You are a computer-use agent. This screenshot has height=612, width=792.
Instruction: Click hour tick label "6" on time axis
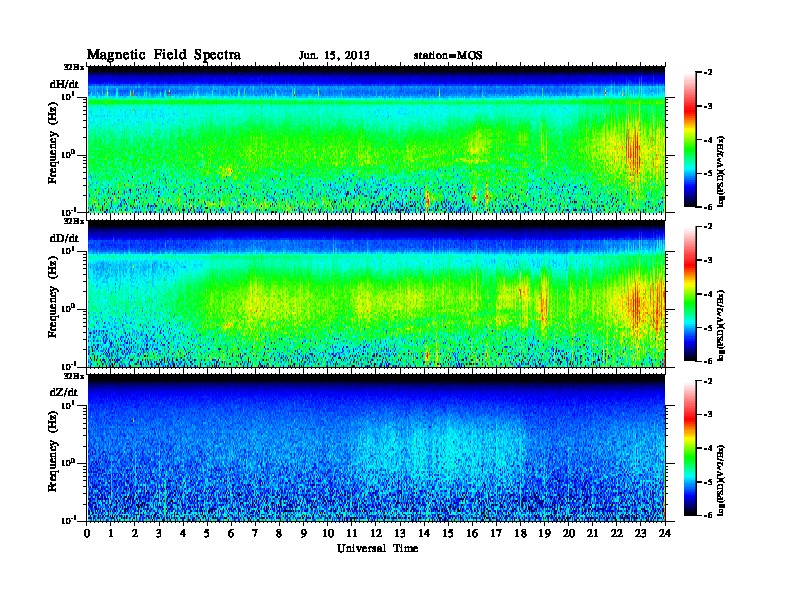[x=232, y=534]
